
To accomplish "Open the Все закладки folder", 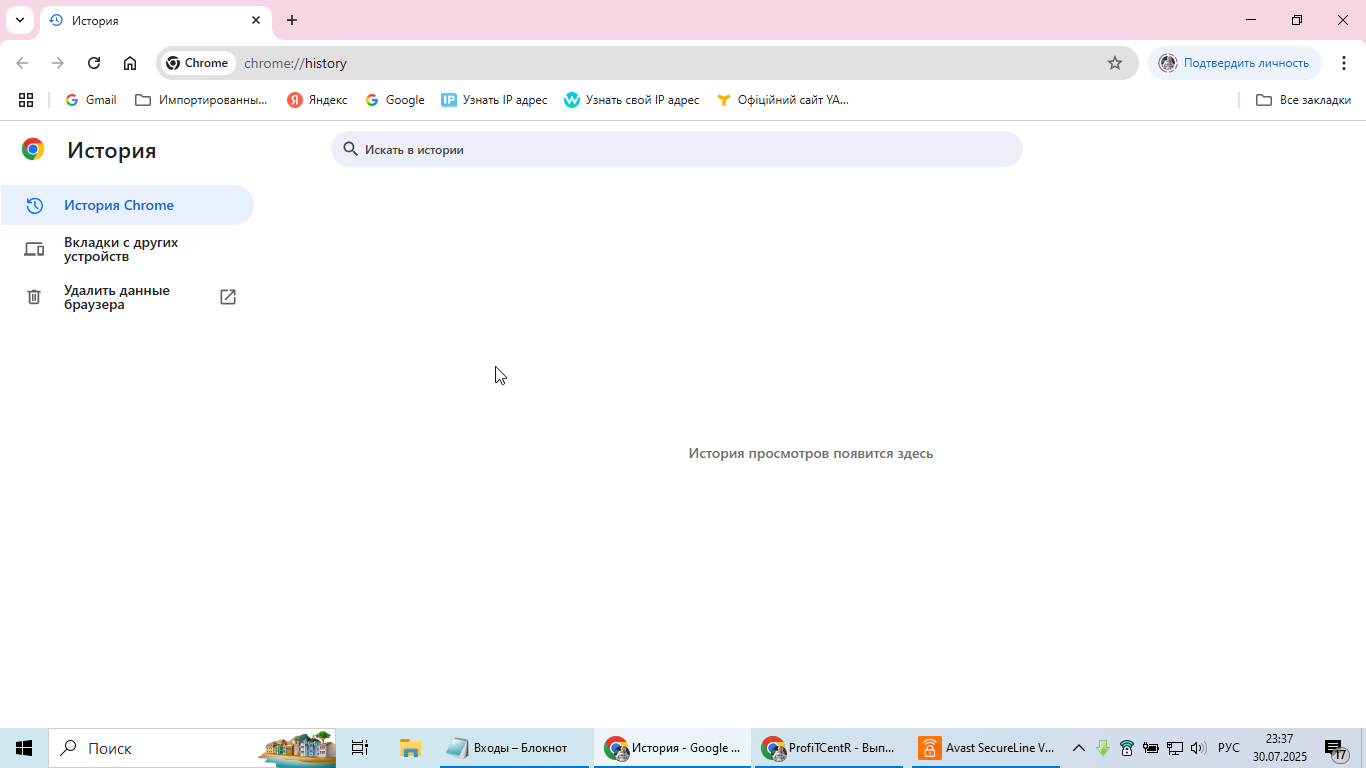I will coord(1303,100).
